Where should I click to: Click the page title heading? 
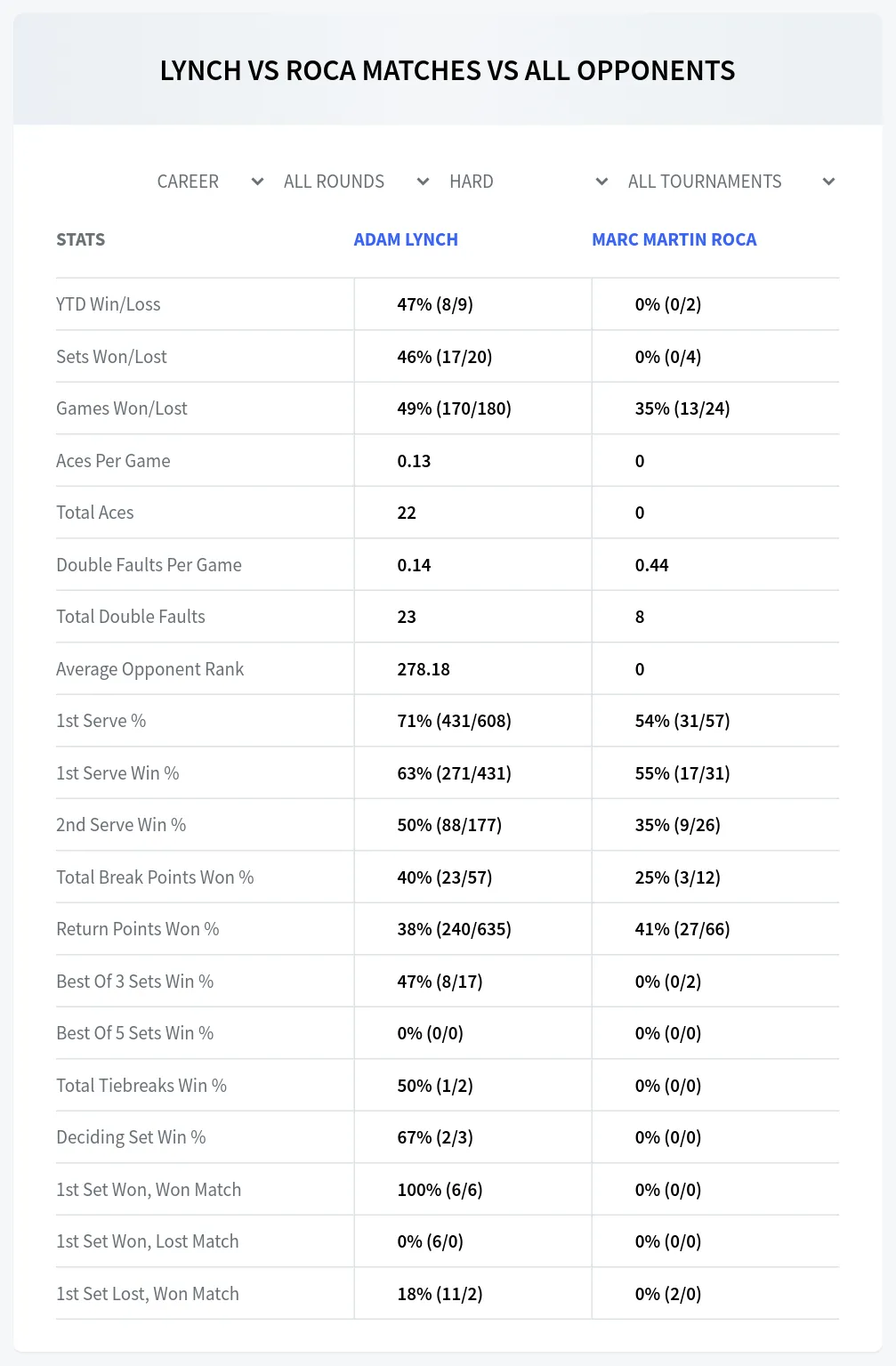coord(448,70)
